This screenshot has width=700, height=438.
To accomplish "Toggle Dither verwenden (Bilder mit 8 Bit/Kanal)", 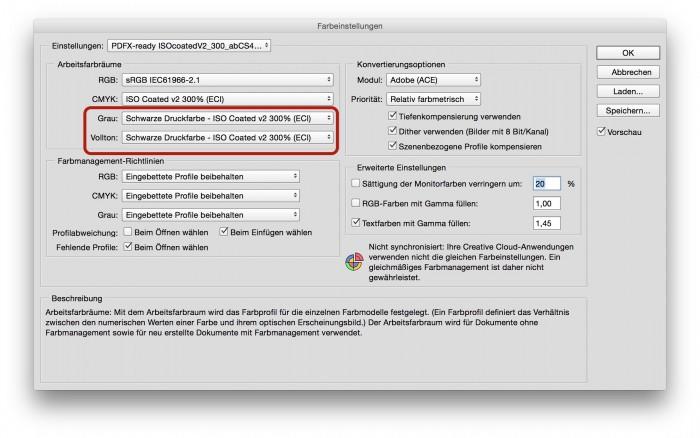I will (392, 131).
